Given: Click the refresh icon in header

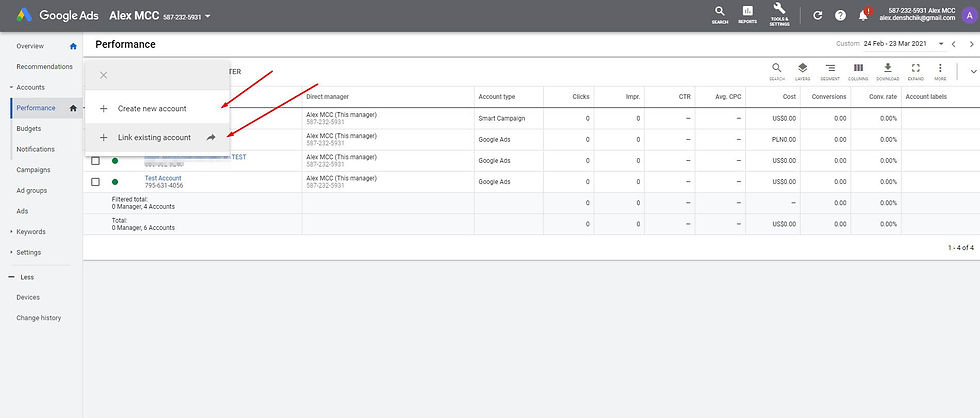Looking at the screenshot, I should 818,16.
